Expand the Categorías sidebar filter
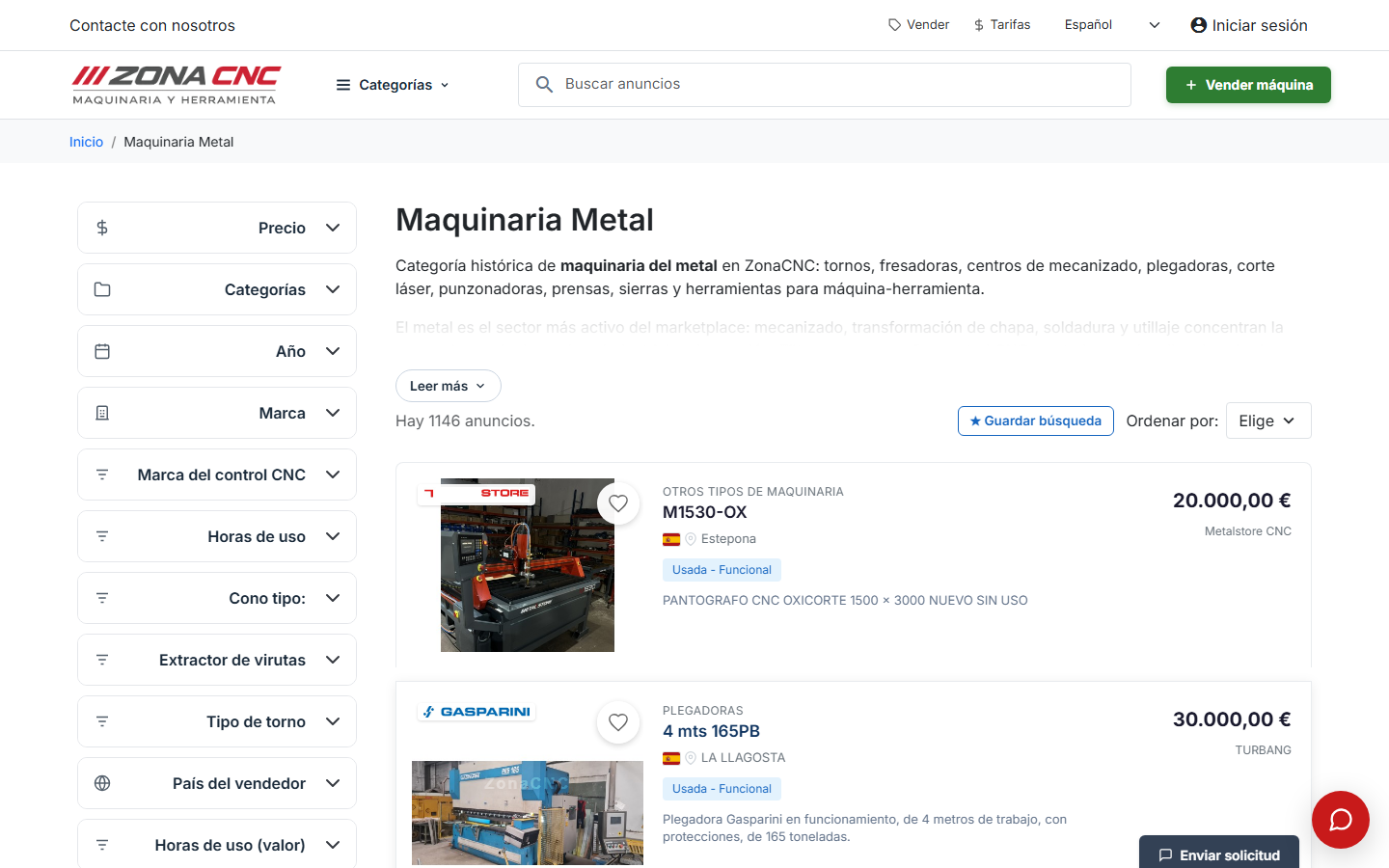 point(217,289)
